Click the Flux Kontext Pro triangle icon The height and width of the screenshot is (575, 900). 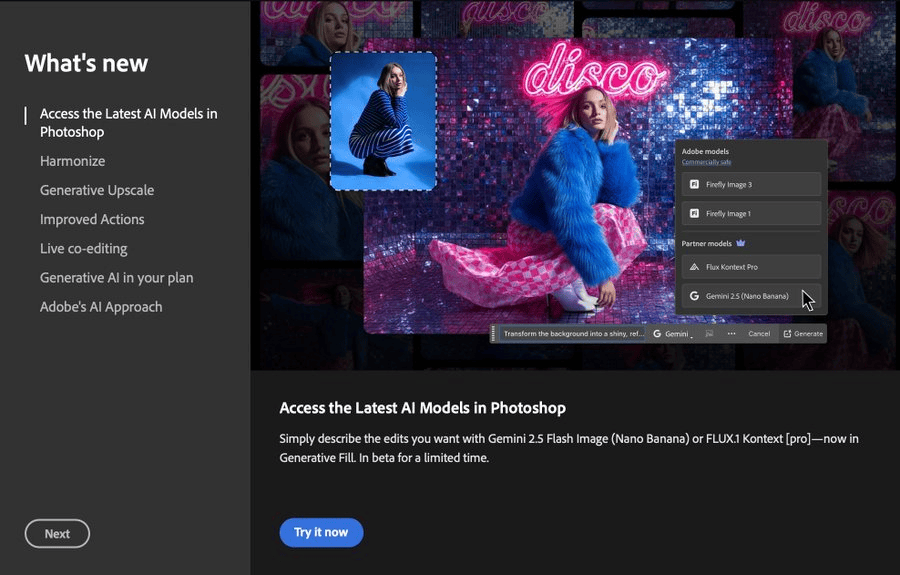tap(694, 267)
